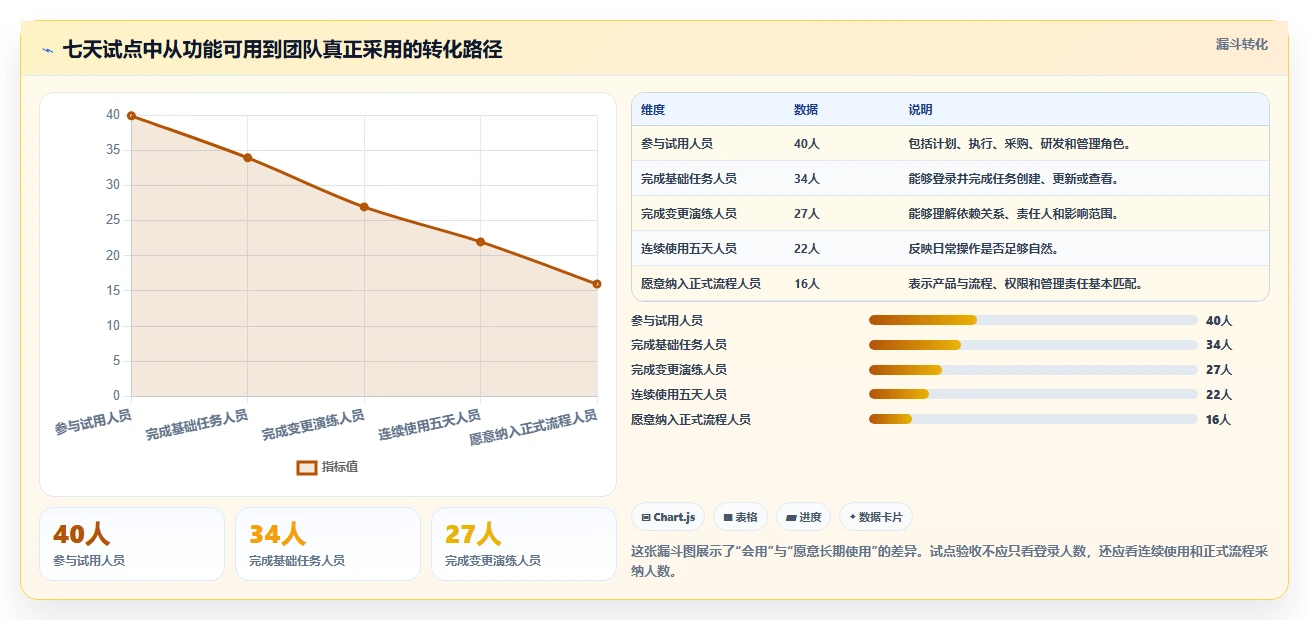The image size is (1309, 620).
Task: Click the 数据卡片 chip
Action: point(876,517)
